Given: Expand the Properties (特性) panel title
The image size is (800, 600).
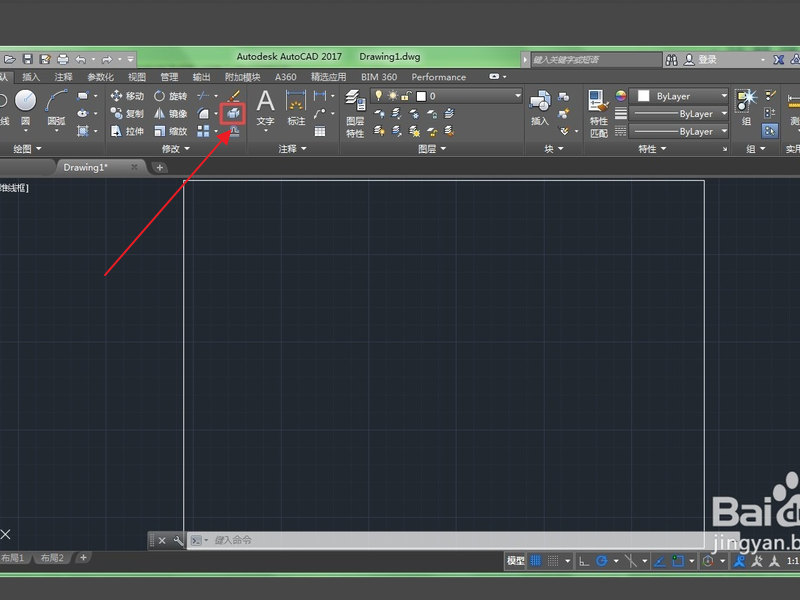Looking at the screenshot, I should [652, 148].
